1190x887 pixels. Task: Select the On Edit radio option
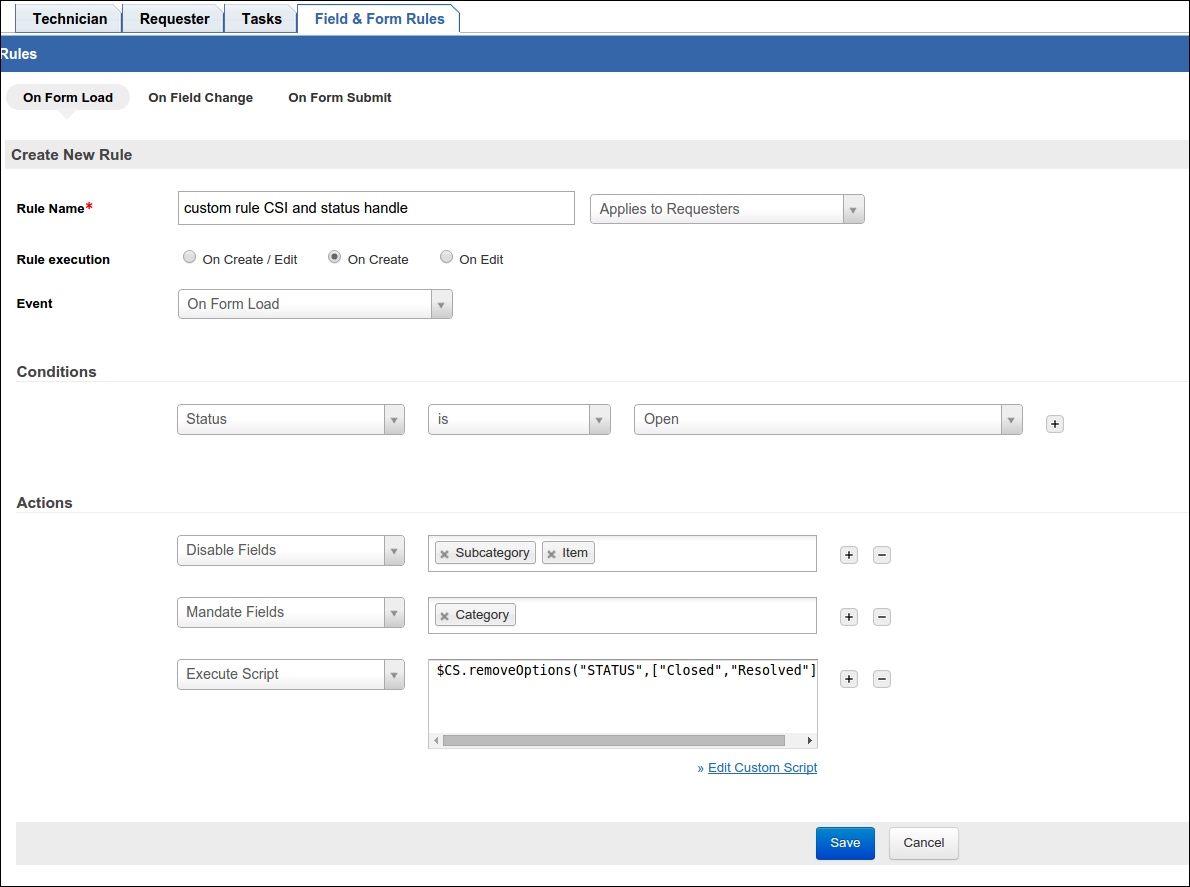coord(447,257)
